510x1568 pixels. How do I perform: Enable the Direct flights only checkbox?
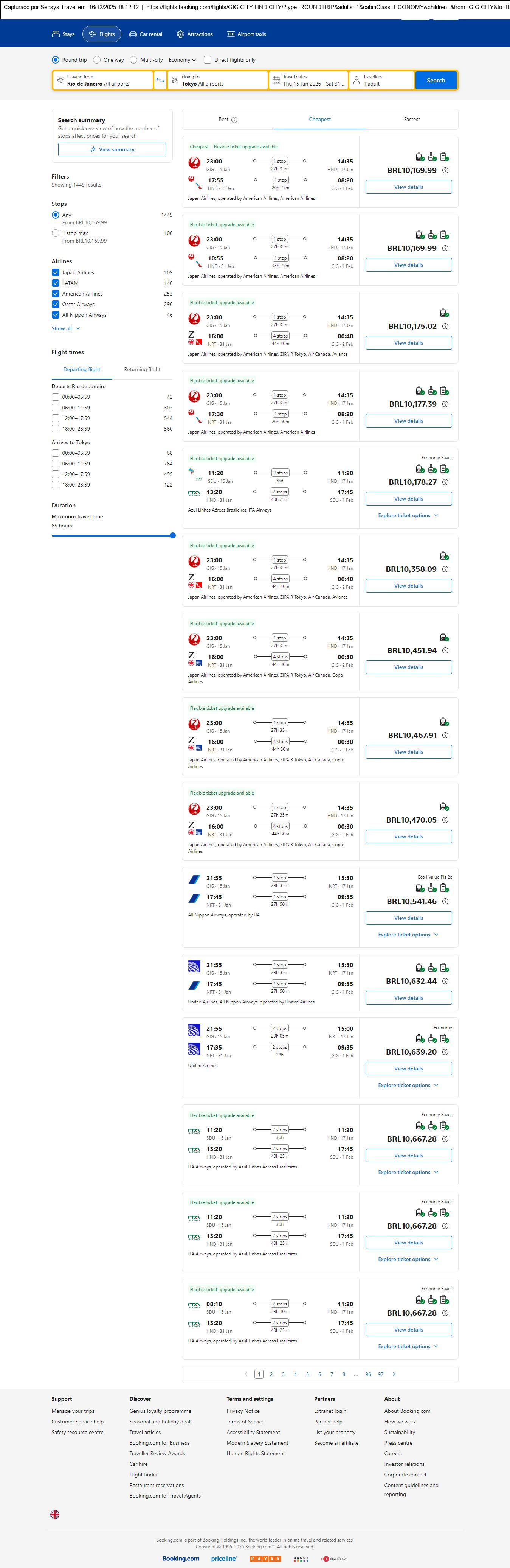(x=207, y=60)
